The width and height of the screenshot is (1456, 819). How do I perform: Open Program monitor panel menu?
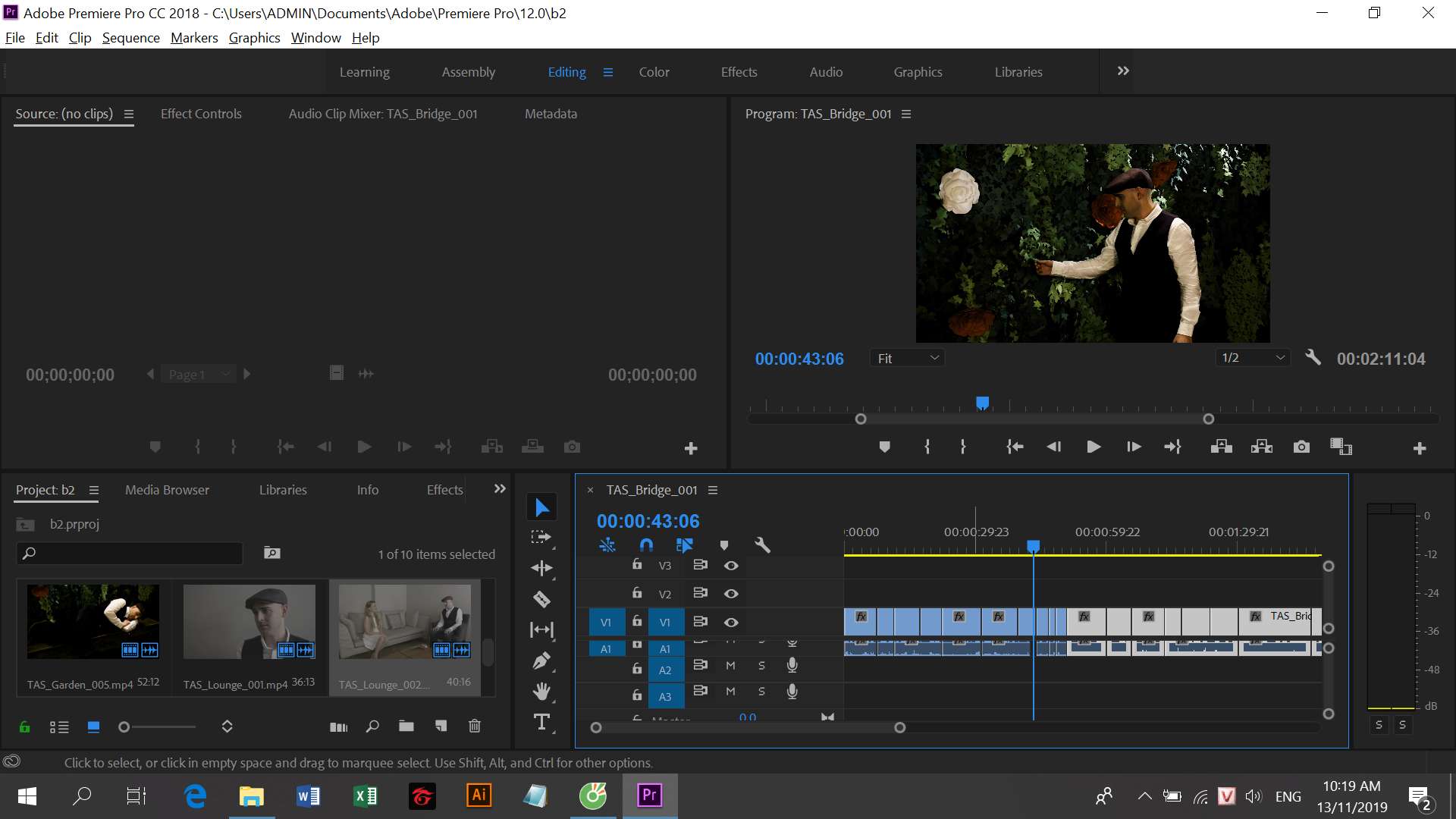pos(906,114)
